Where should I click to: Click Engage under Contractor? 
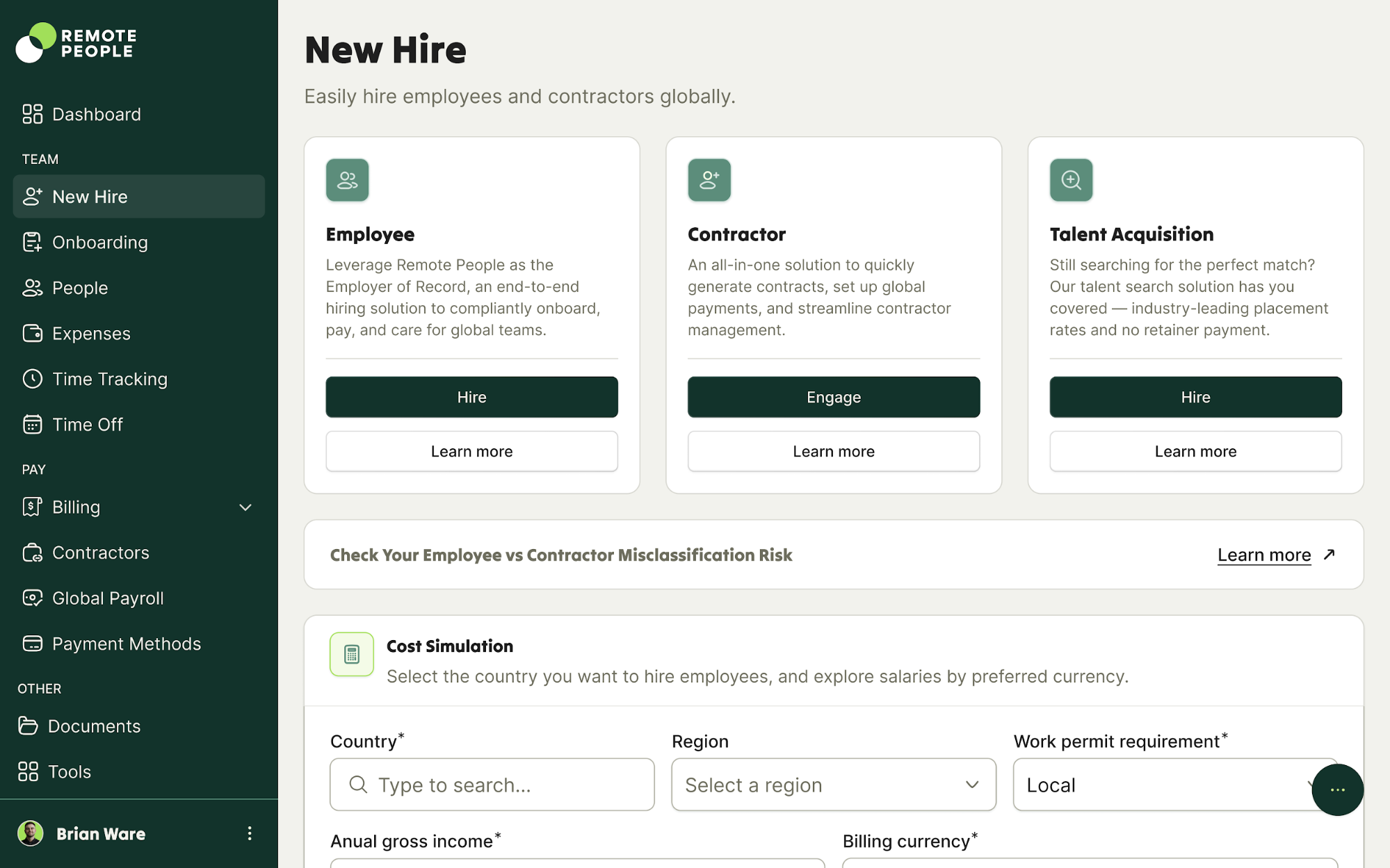833,397
